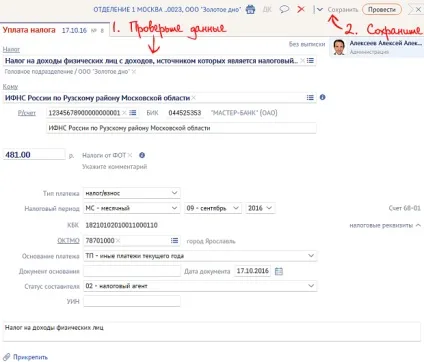This screenshot has height=362, width=424.
Task: Open the Тип платежа dropdown
Action: click(132, 193)
